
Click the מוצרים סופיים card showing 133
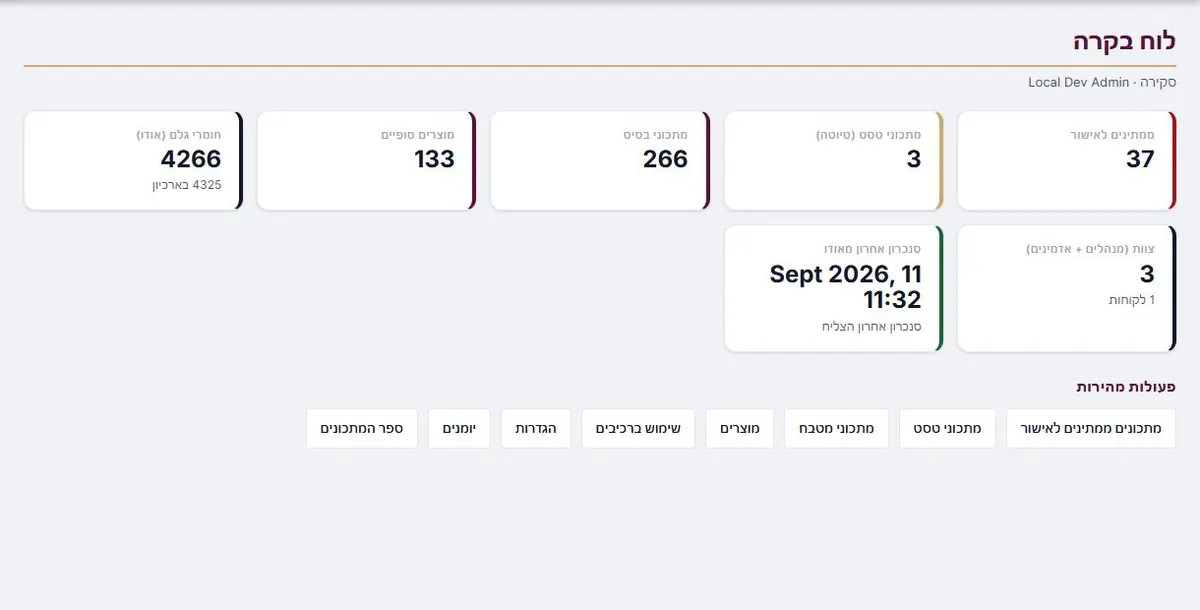[x=367, y=161]
